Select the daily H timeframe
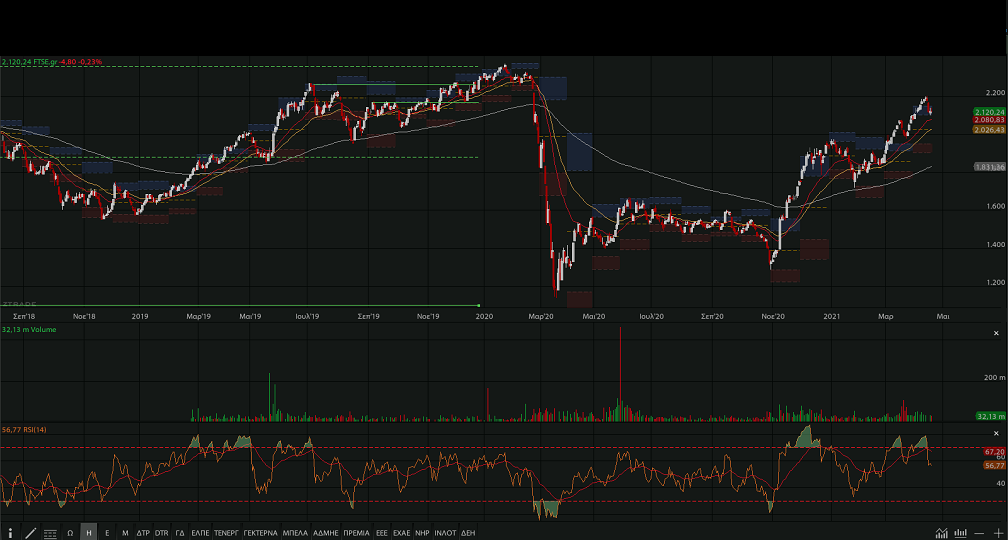This screenshot has width=1008, height=540. coord(89,533)
